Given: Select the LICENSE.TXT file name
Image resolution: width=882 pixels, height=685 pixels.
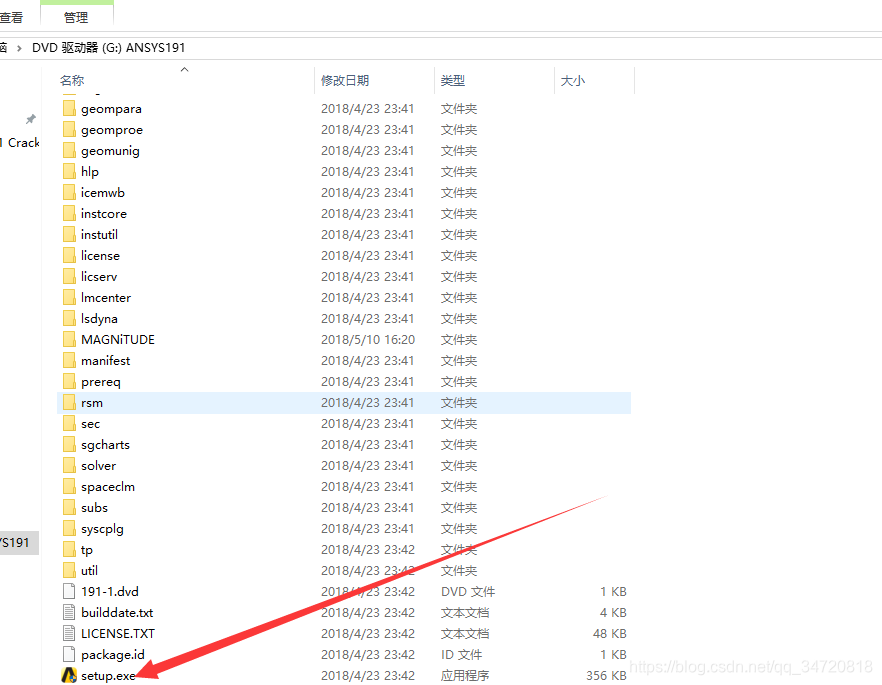Looking at the screenshot, I should point(118,633).
